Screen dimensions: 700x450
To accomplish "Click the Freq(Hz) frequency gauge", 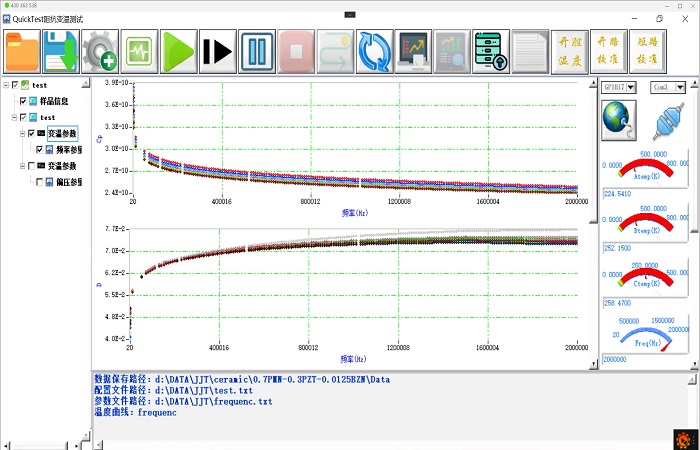I will (646, 335).
